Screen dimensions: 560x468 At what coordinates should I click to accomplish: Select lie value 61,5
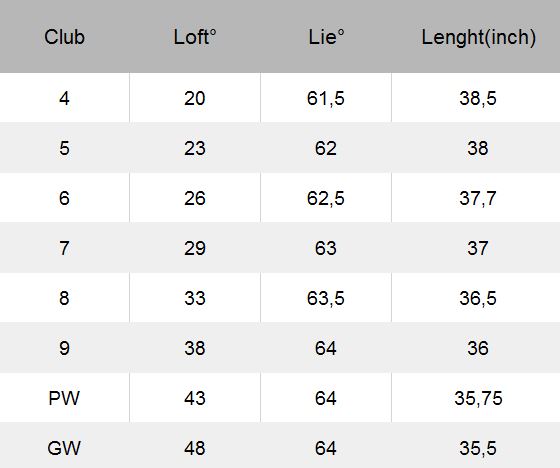pos(326,98)
